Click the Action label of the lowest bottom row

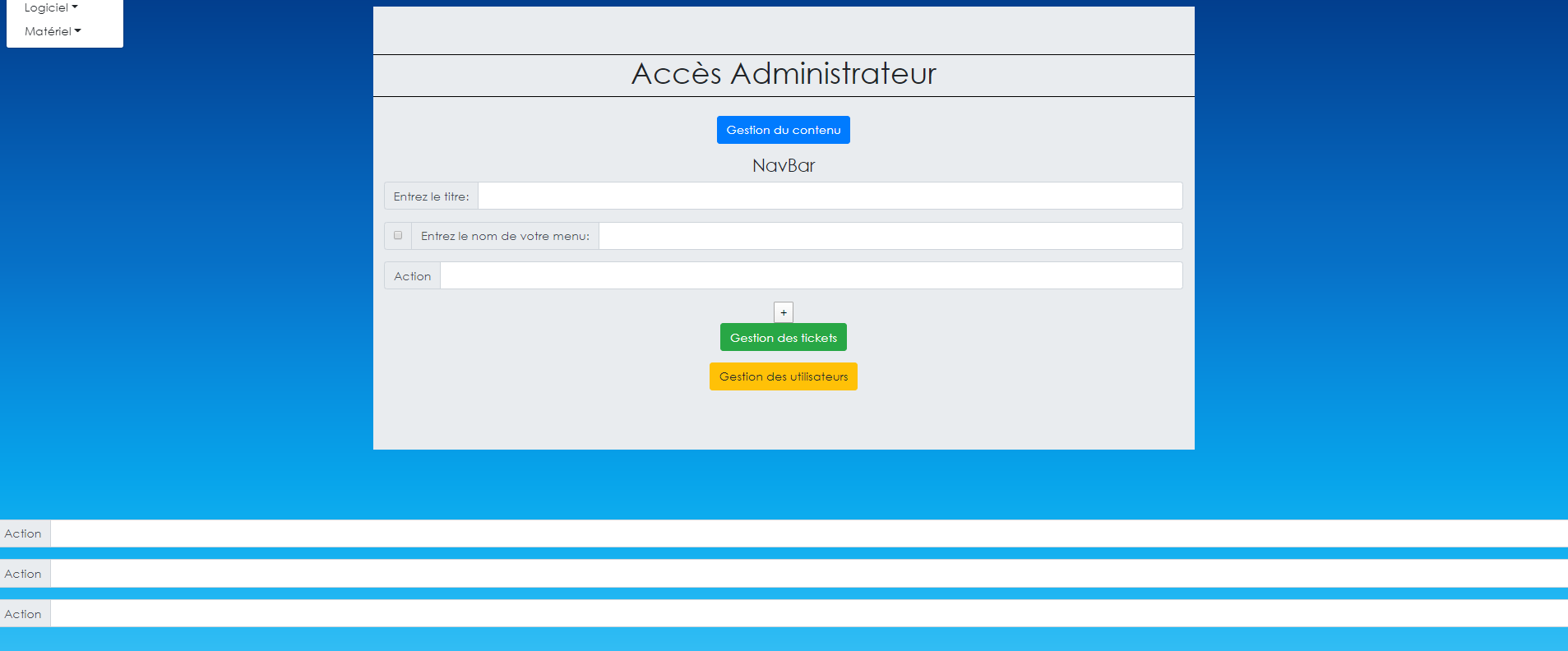coord(23,614)
